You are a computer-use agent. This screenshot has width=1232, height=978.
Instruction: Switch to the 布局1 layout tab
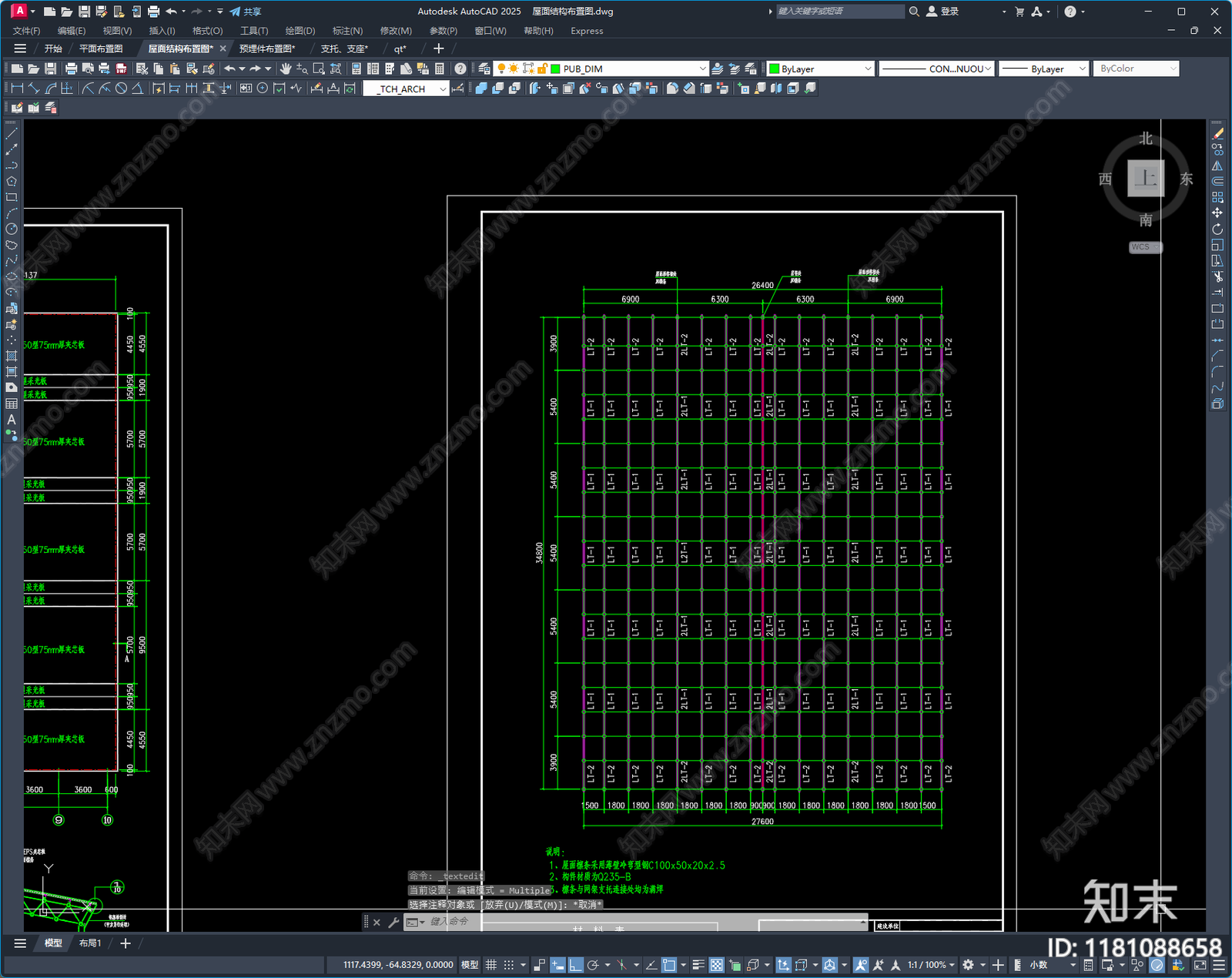[90, 943]
